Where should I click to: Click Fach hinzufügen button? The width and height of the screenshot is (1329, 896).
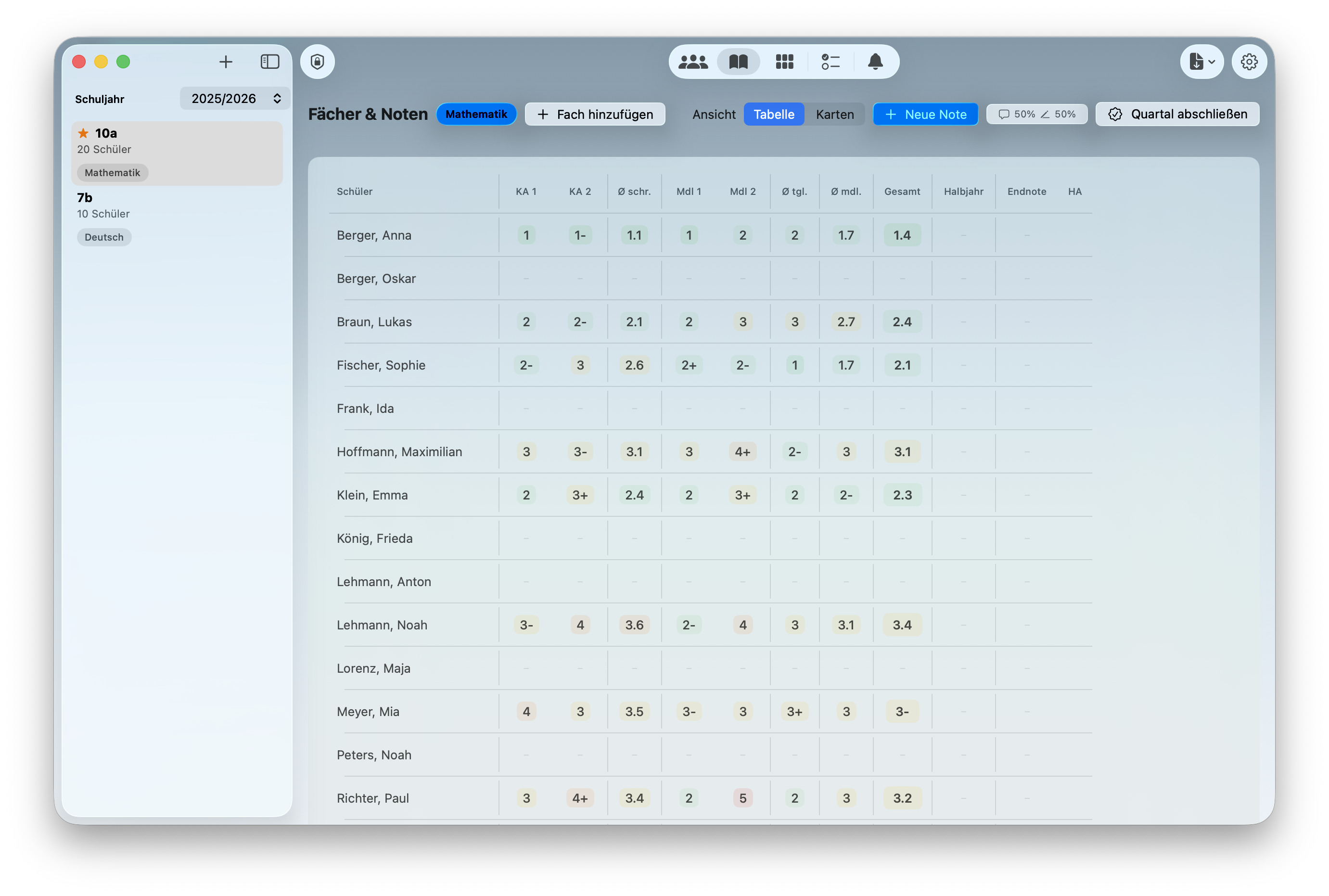(x=595, y=115)
